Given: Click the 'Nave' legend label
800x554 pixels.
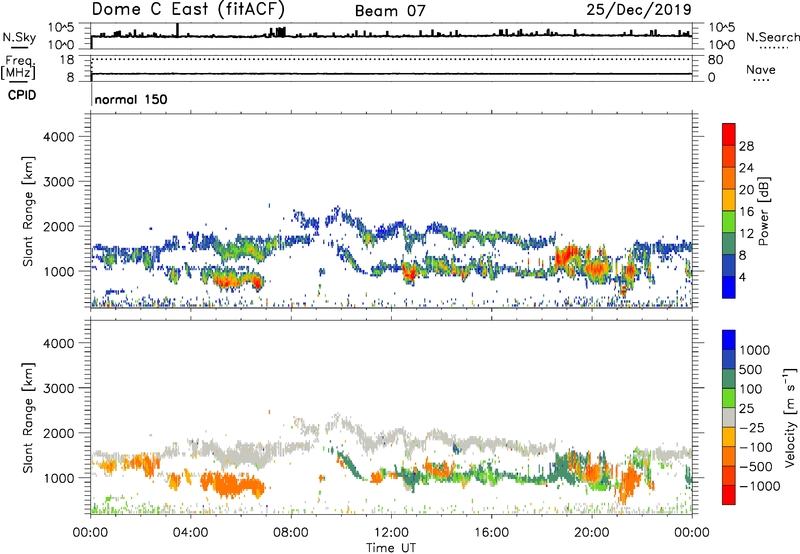Looking at the screenshot, I should point(761,69).
